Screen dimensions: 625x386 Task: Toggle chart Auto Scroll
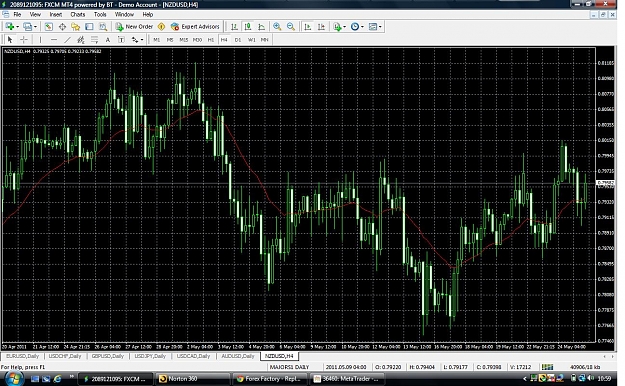[x=307, y=27]
